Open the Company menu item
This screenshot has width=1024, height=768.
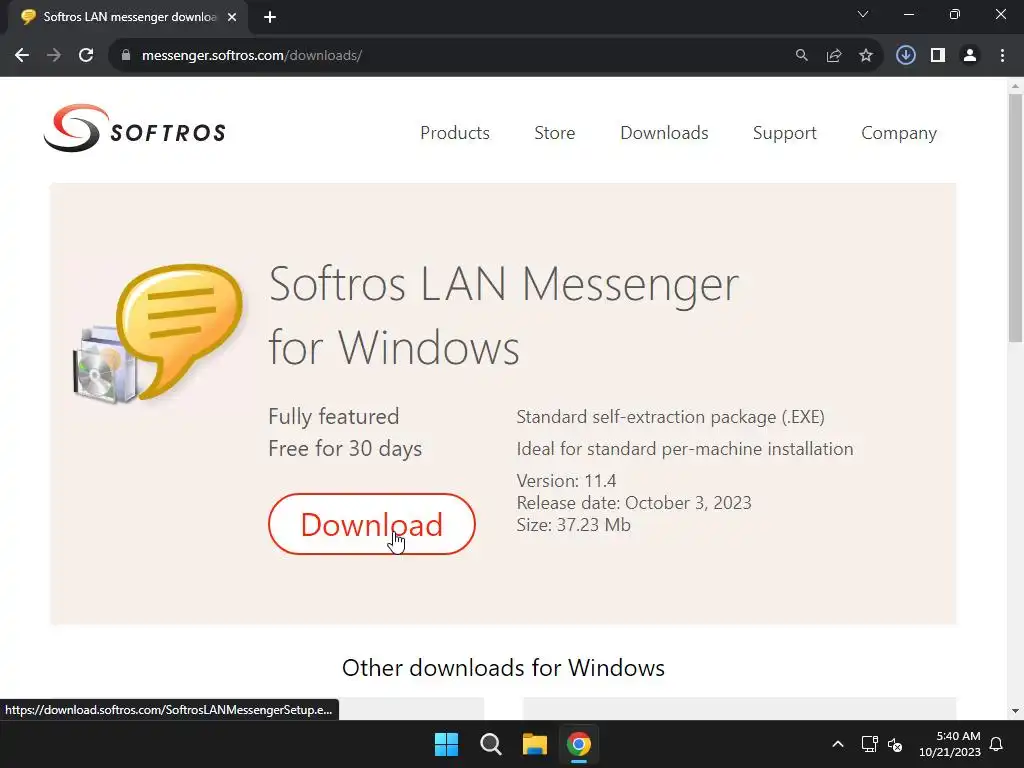point(899,133)
